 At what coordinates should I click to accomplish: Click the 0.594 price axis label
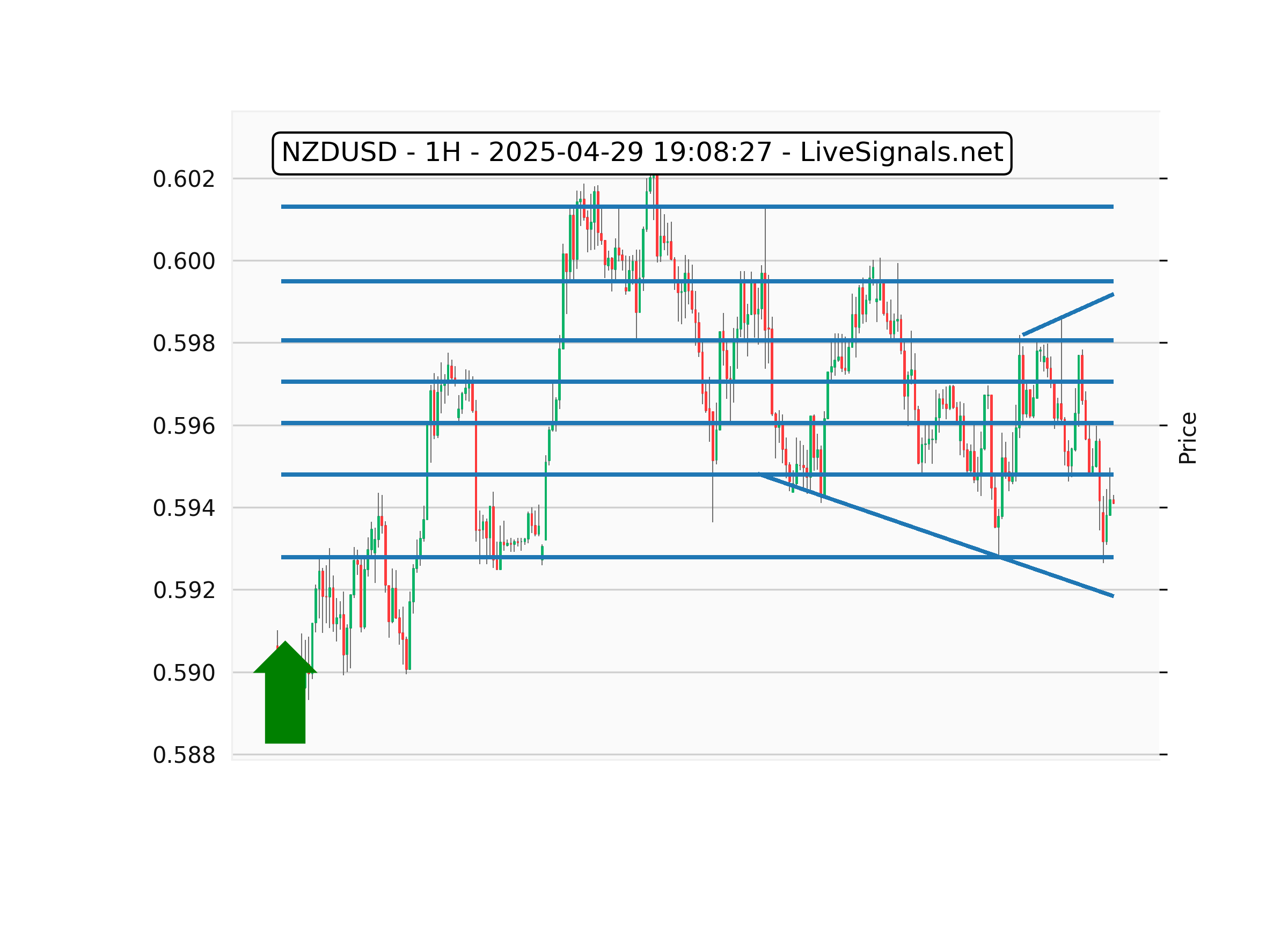[x=184, y=508]
